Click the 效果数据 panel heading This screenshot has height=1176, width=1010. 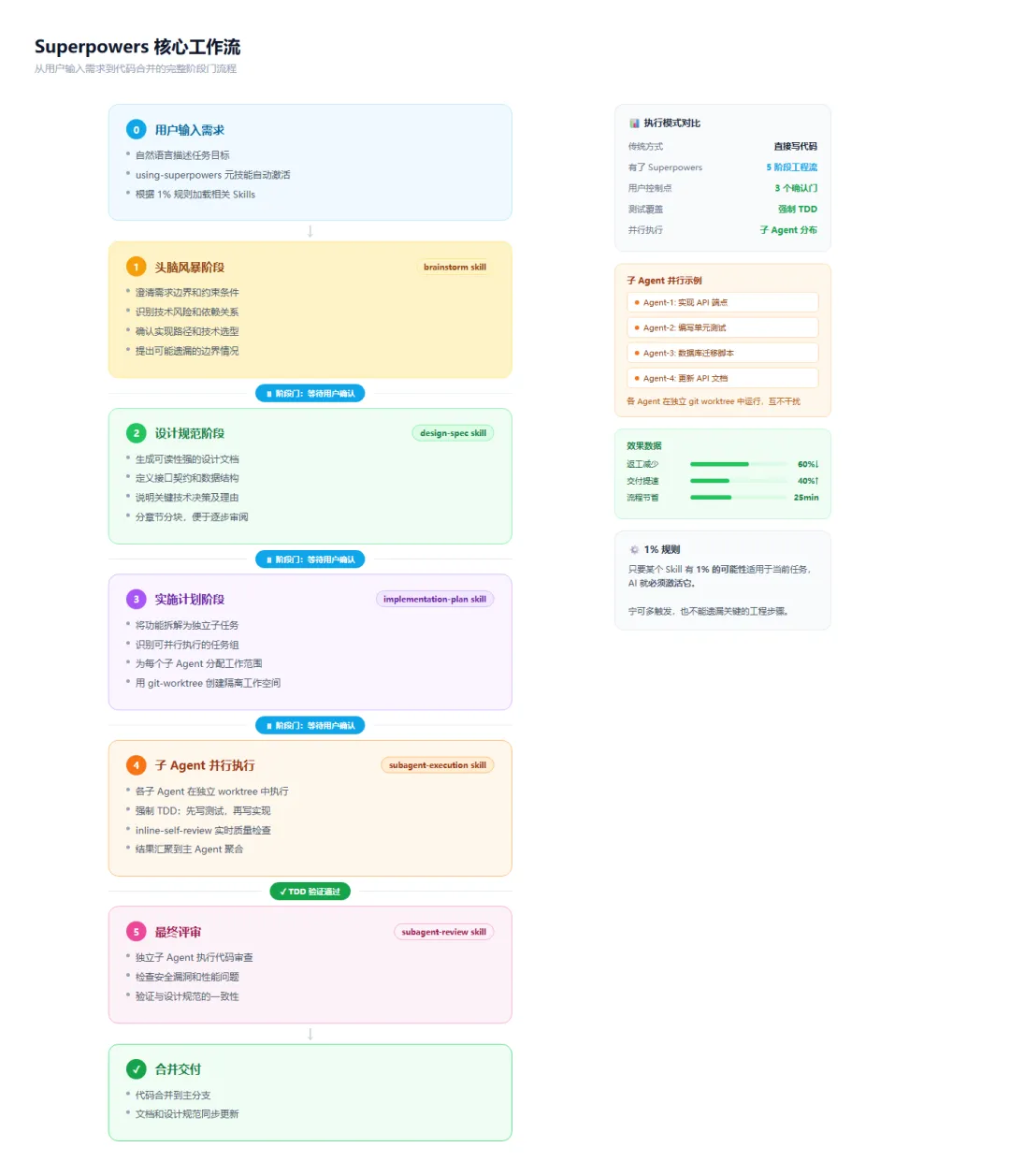(x=644, y=446)
